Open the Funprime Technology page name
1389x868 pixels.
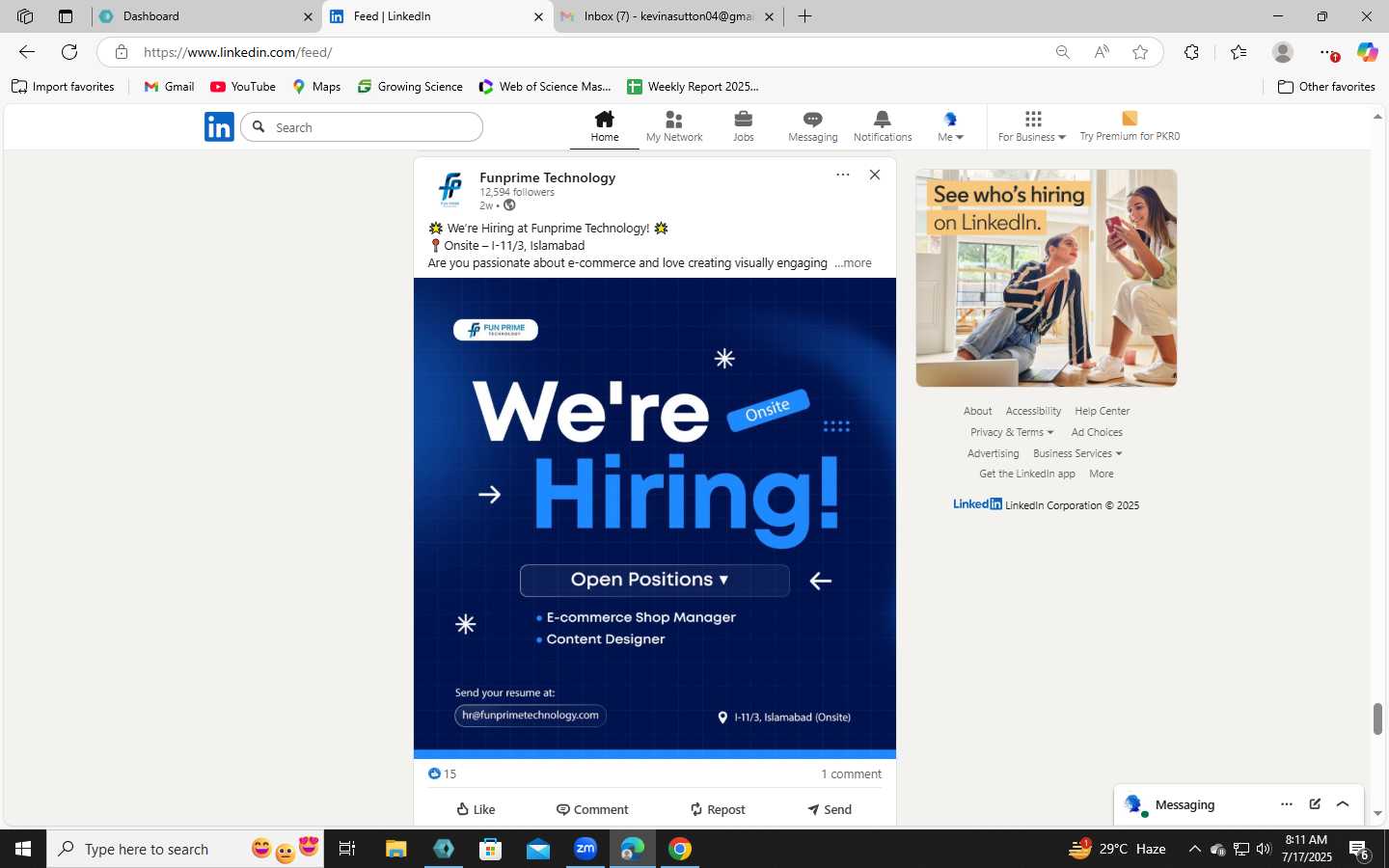pyautogui.click(x=547, y=177)
